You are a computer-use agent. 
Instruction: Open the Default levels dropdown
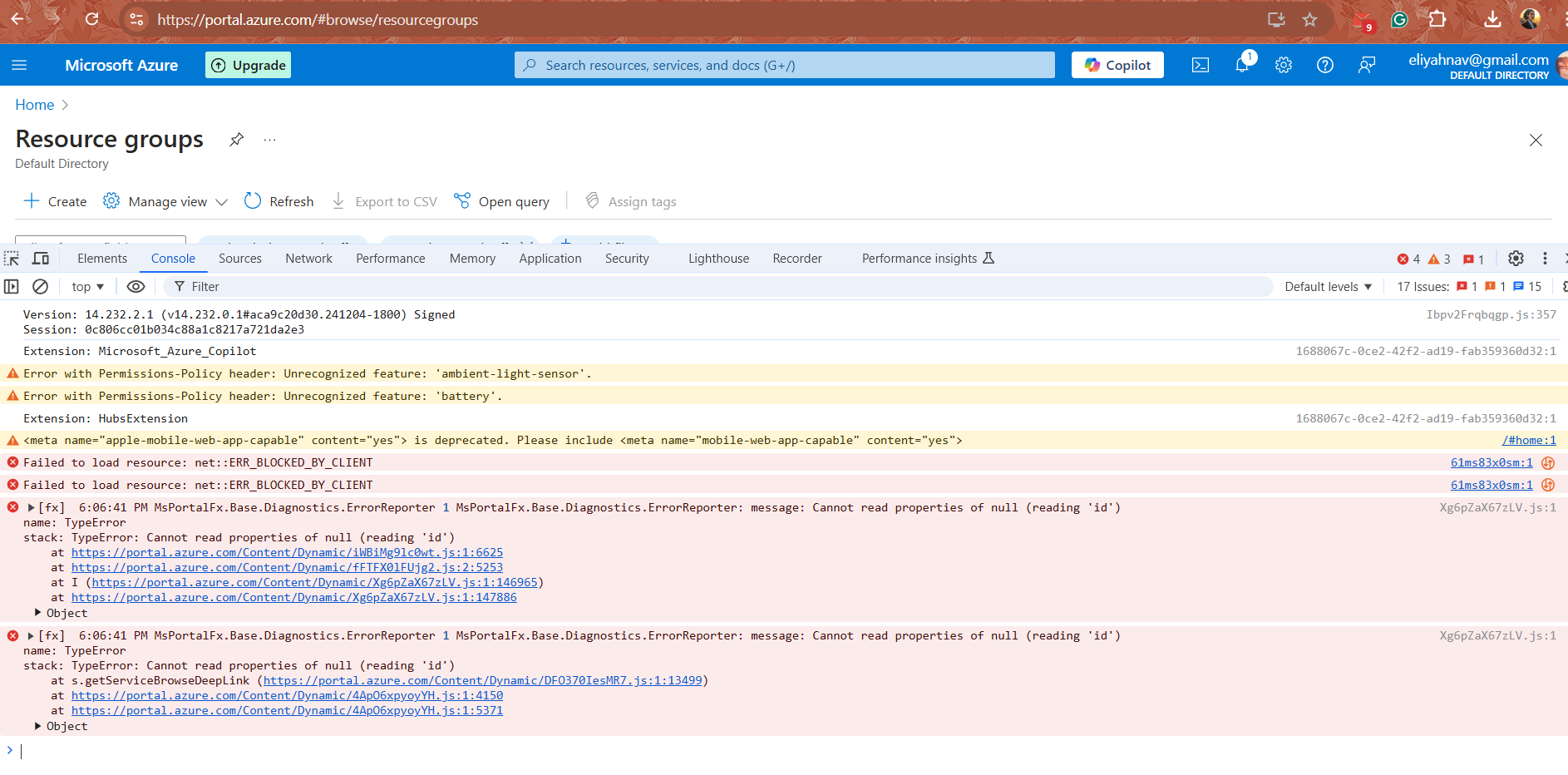click(x=1329, y=287)
